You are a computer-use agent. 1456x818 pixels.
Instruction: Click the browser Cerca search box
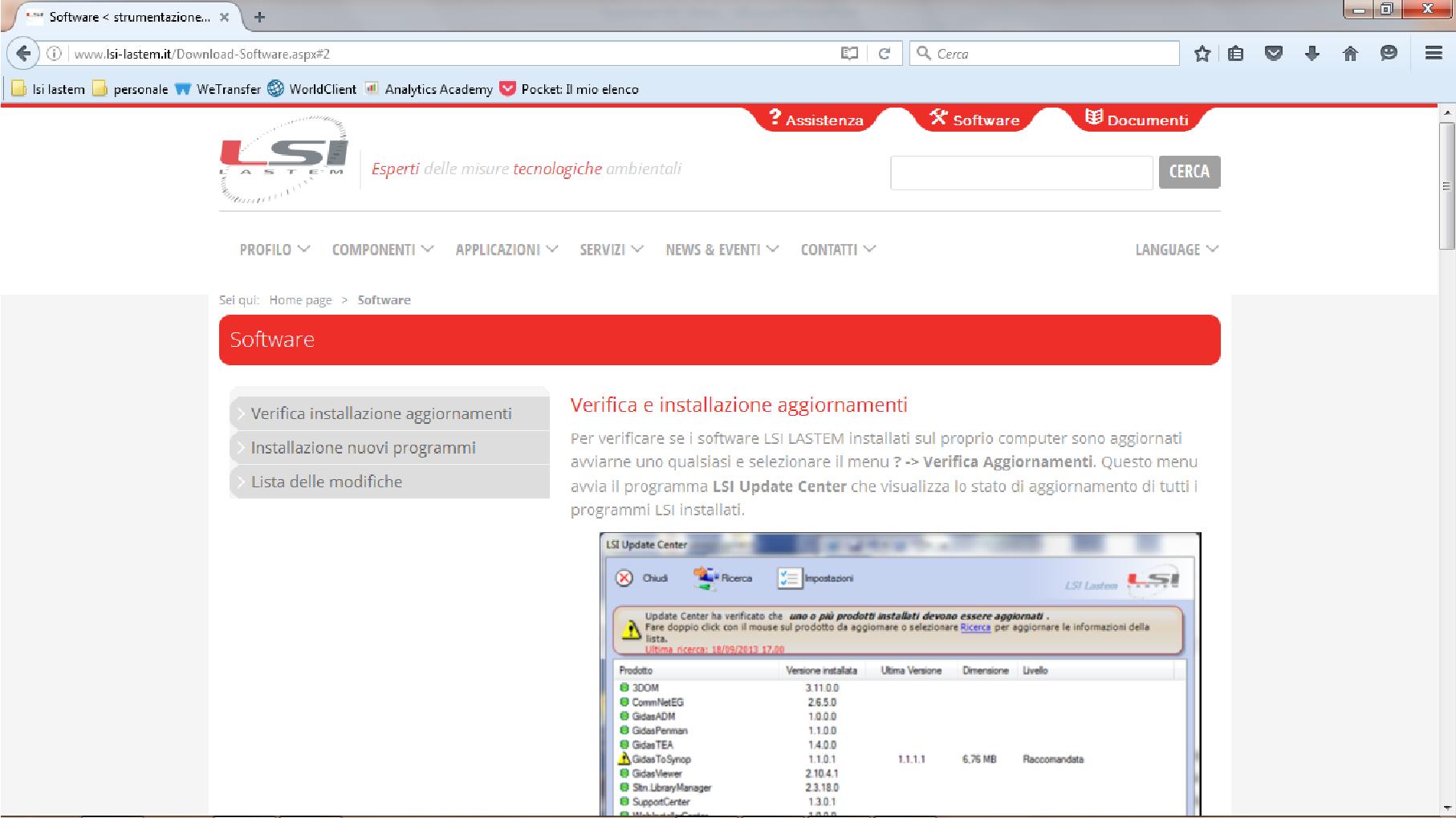(x=1044, y=54)
